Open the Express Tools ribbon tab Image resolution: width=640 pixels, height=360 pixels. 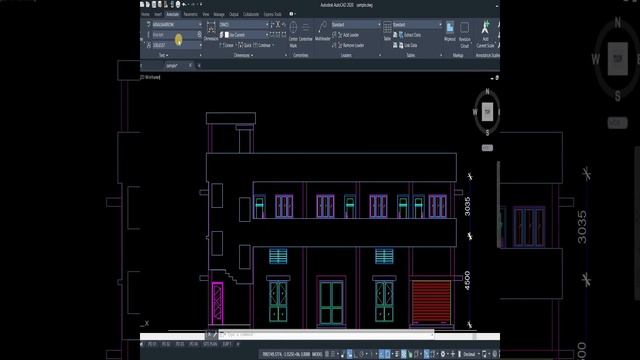(x=273, y=14)
